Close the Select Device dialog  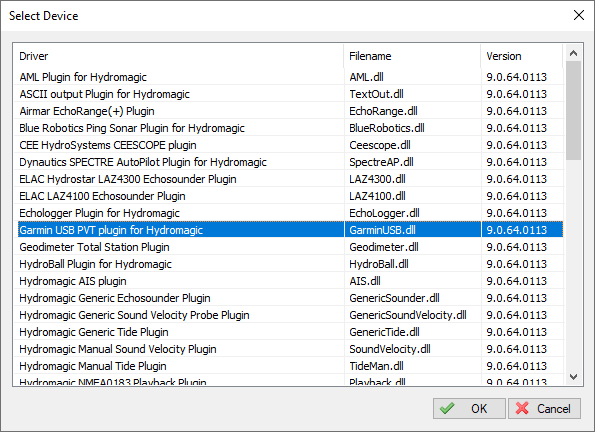[579, 15]
